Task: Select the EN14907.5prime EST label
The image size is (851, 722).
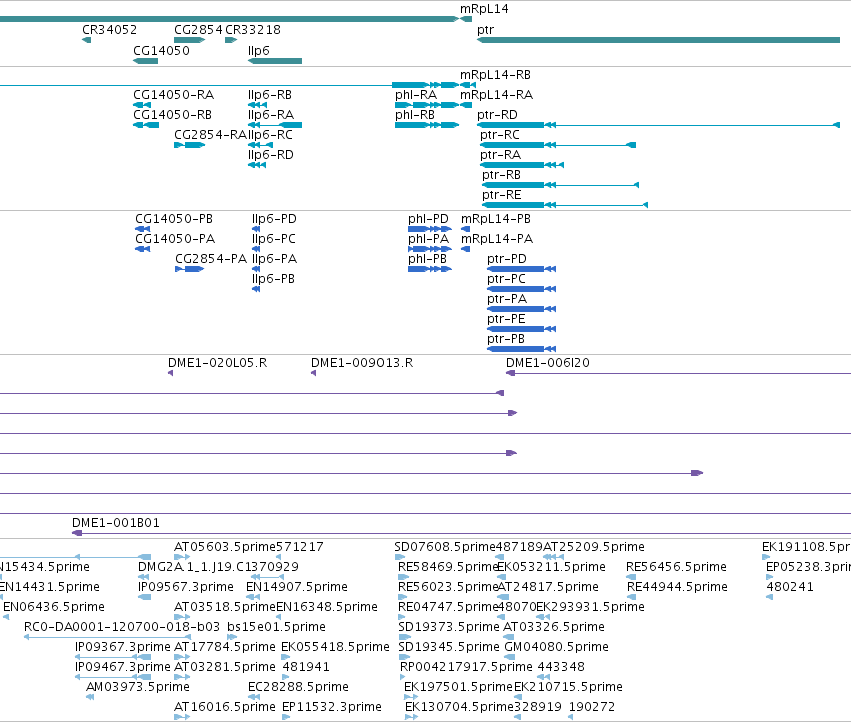Action: click(297, 587)
